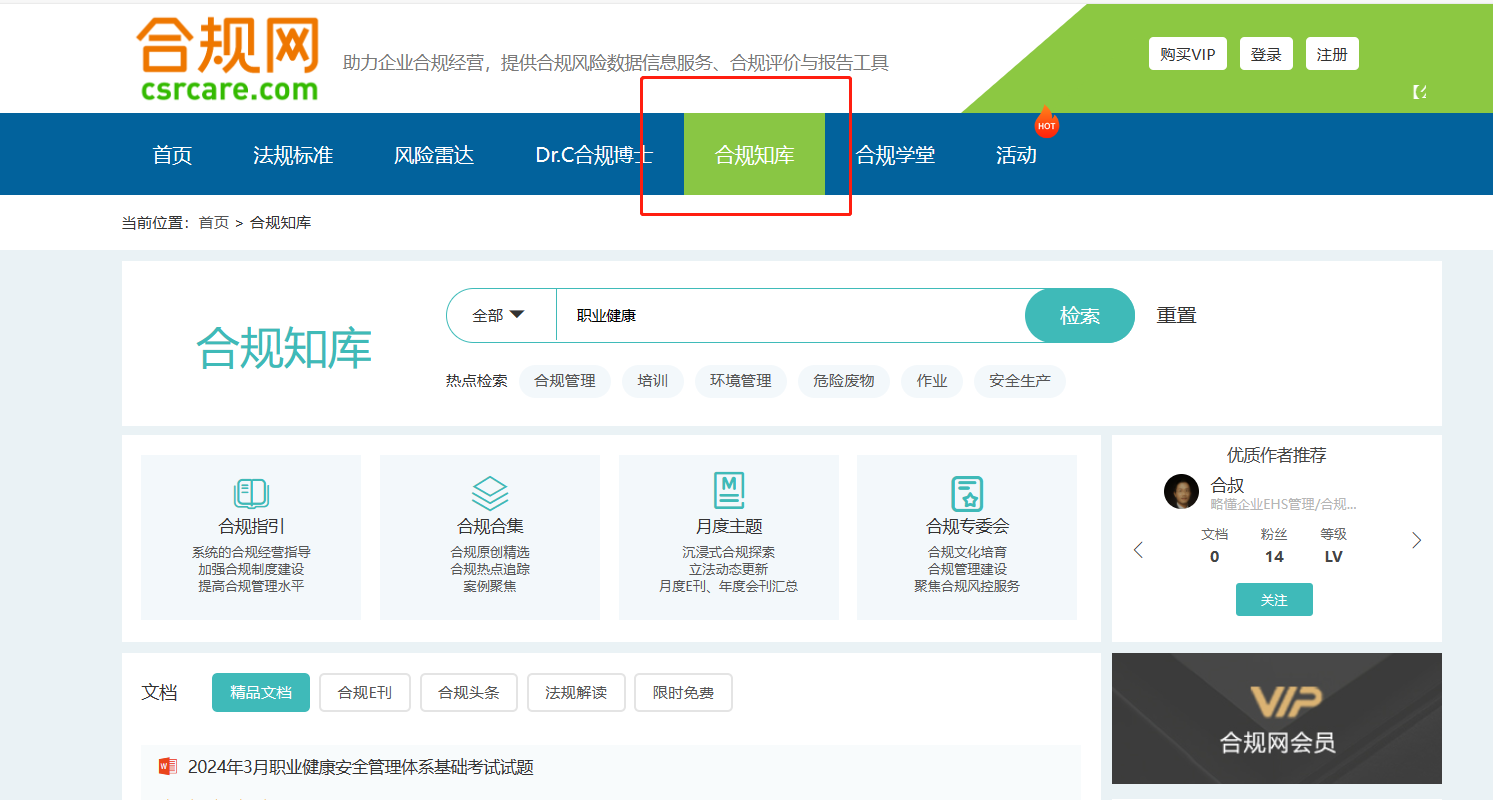Click the 购买VIP button
Screen dimensions: 1493x800
1188,54
